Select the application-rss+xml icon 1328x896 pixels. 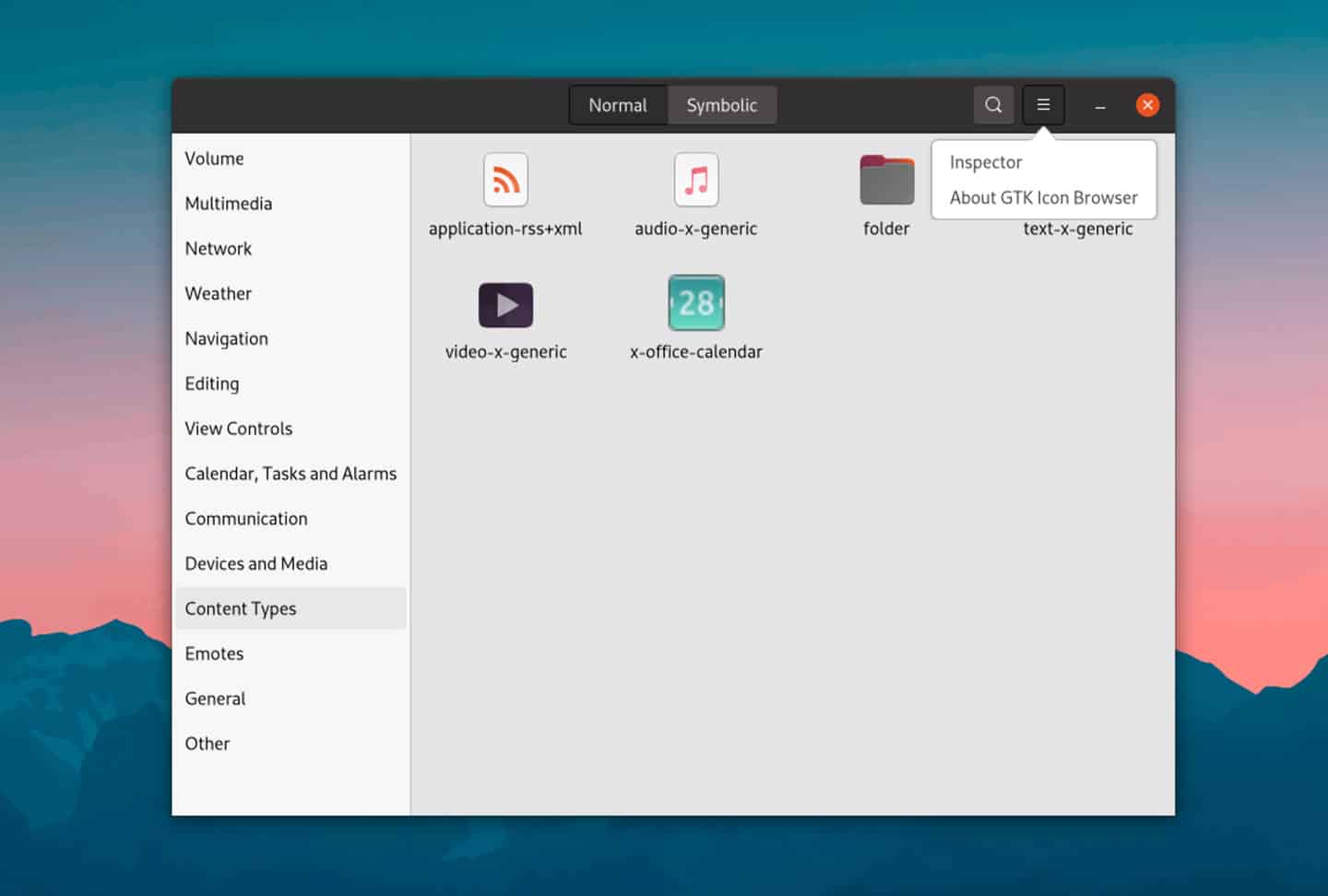pos(505,180)
